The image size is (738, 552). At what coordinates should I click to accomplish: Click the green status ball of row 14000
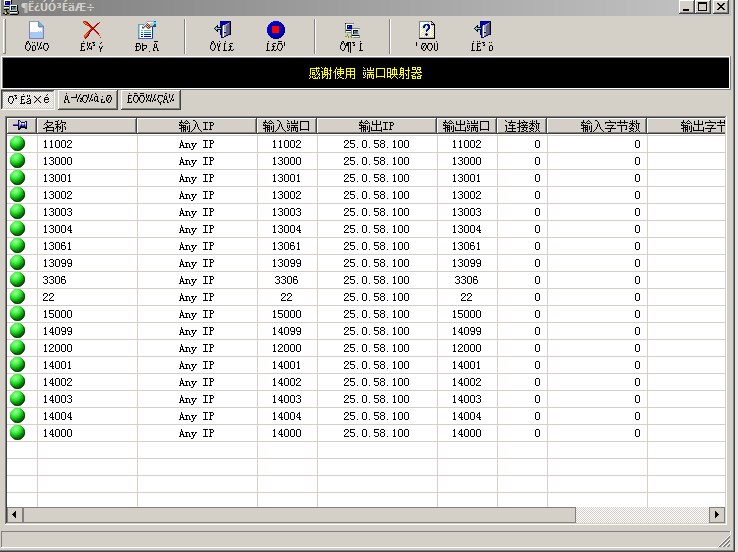tap(17, 432)
